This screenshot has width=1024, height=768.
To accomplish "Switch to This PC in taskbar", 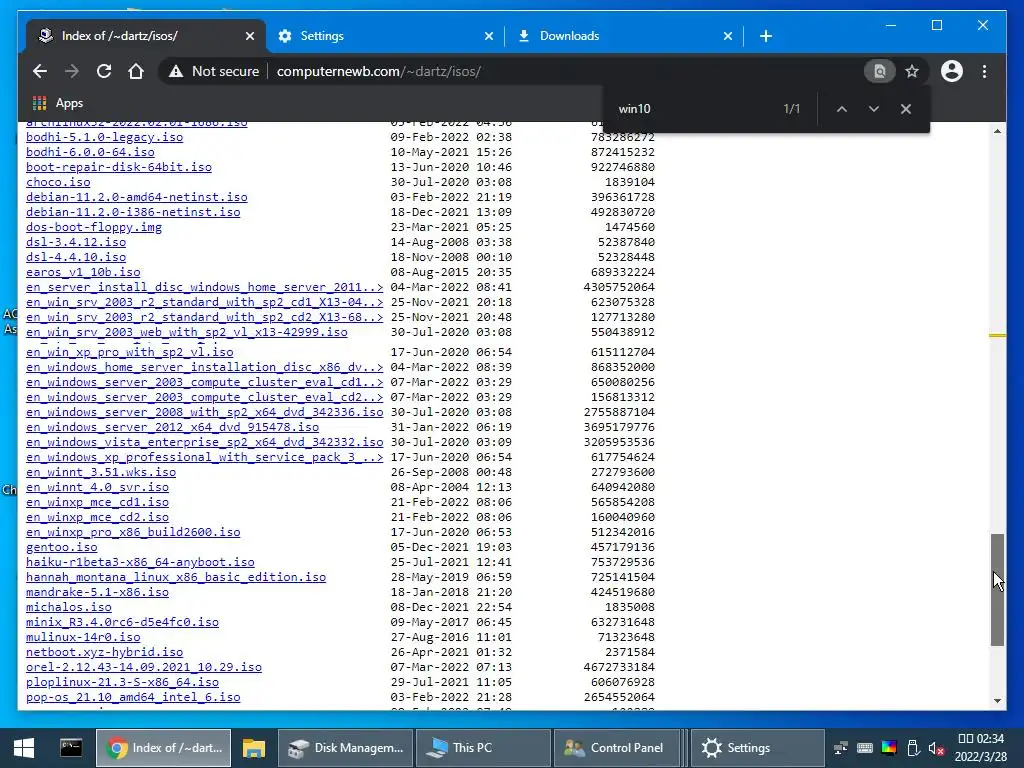I will (483, 748).
